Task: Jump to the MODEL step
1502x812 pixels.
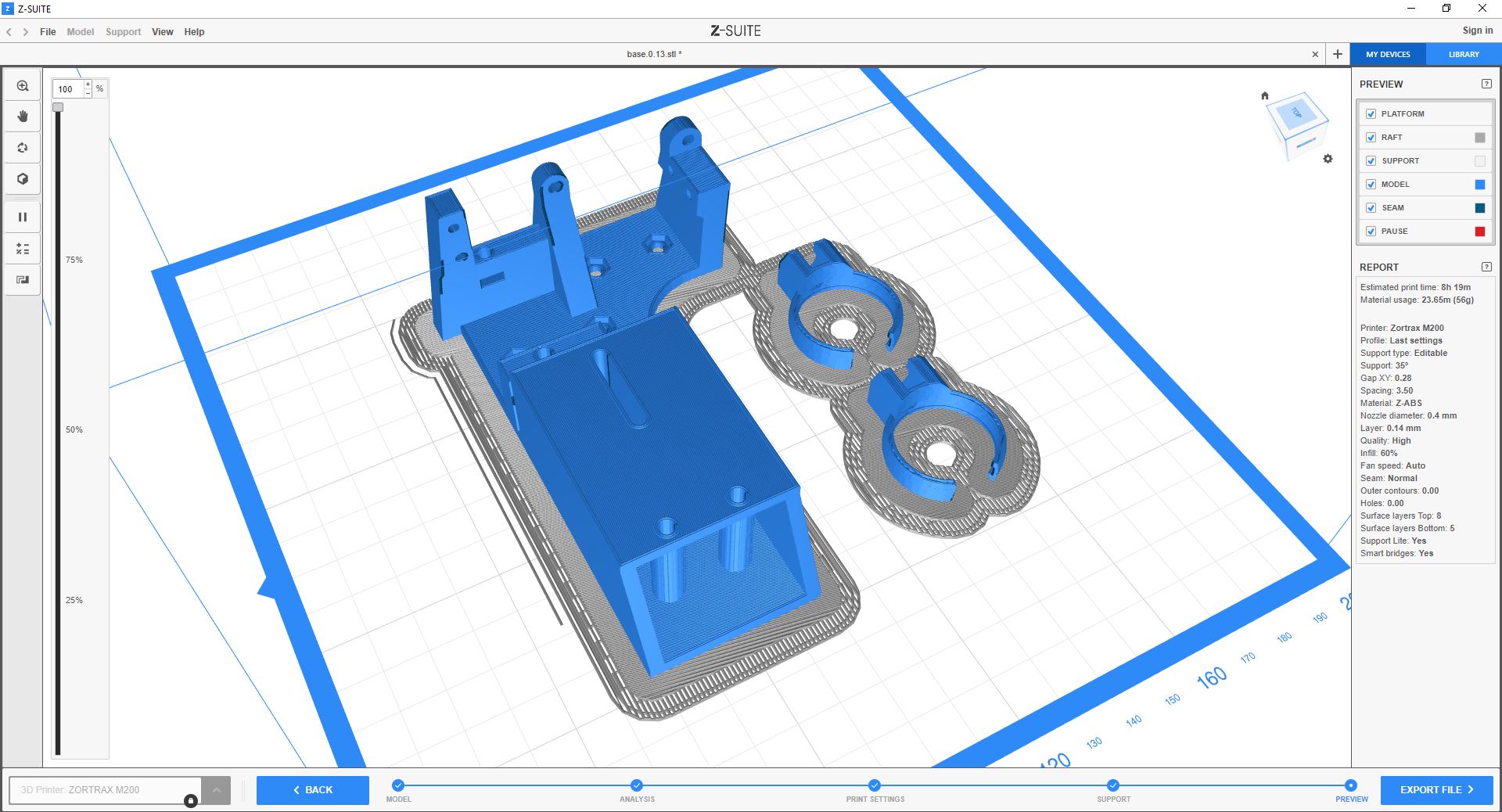Action: pyautogui.click(x=398, y=785)
